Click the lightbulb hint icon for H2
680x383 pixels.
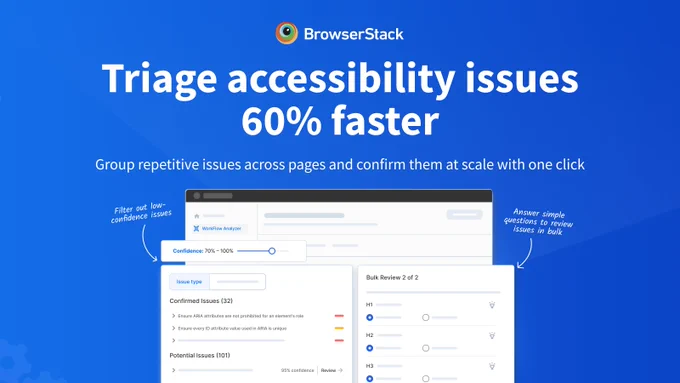(x=492, y=335)
